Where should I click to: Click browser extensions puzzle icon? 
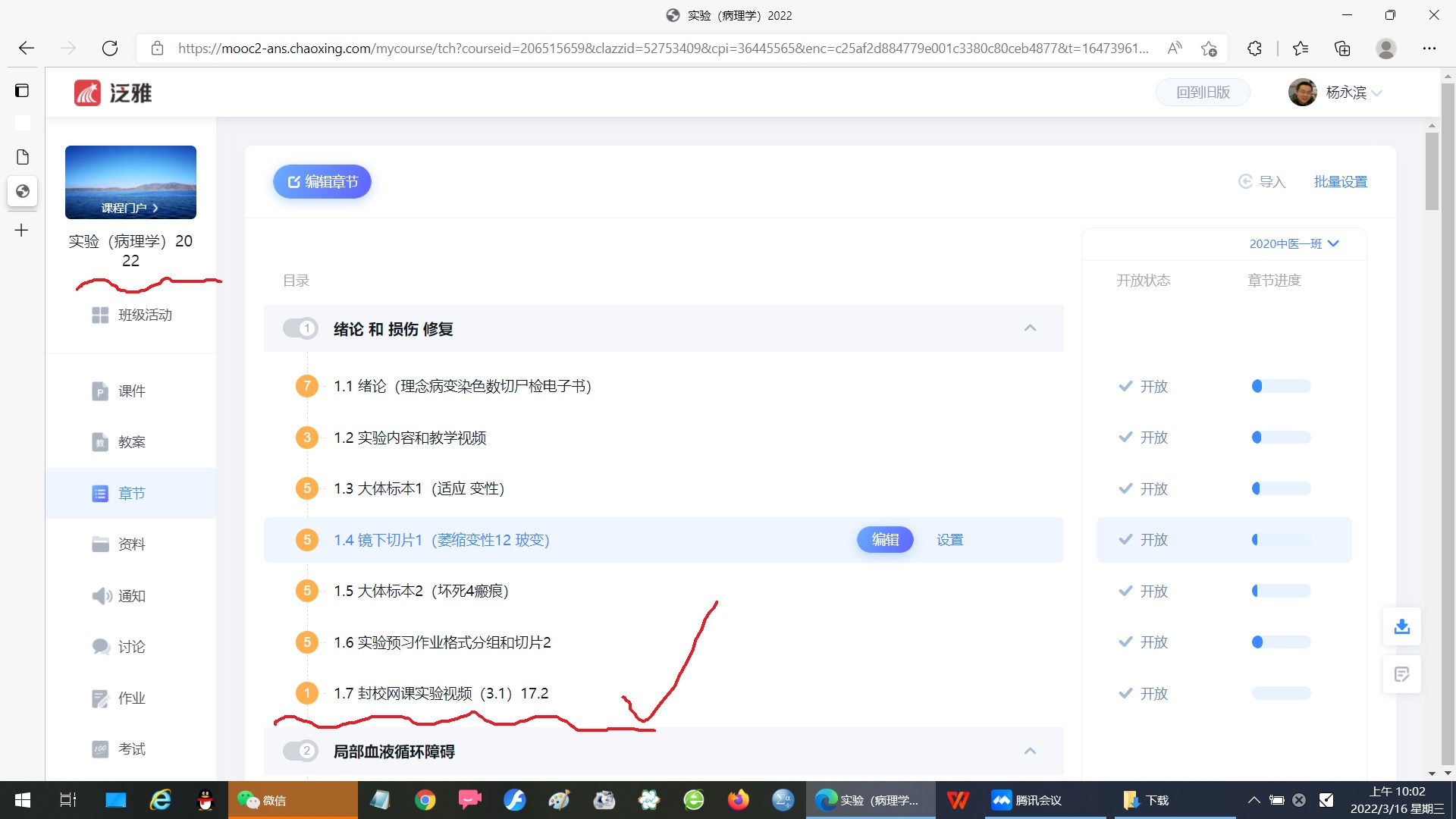coord(1254,49)
